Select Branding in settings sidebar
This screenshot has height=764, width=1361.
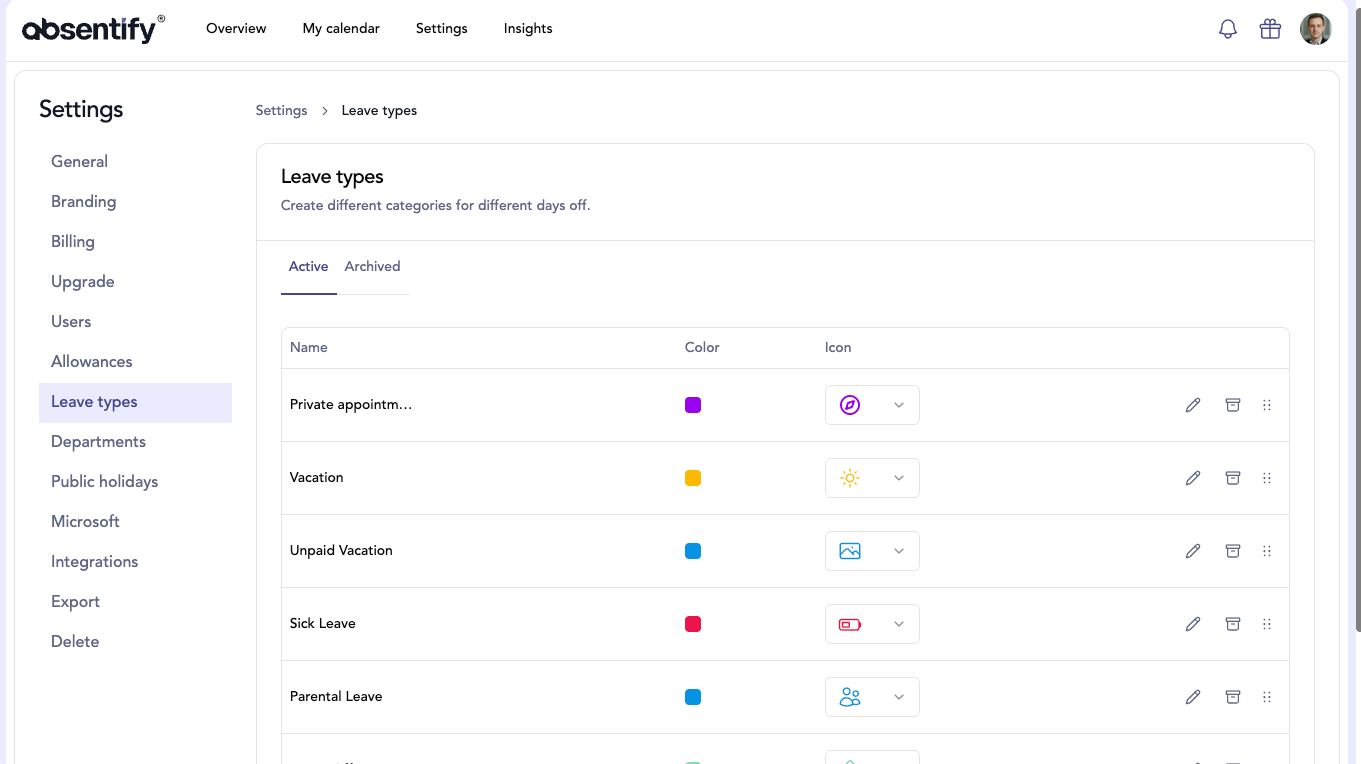point(135,202)
